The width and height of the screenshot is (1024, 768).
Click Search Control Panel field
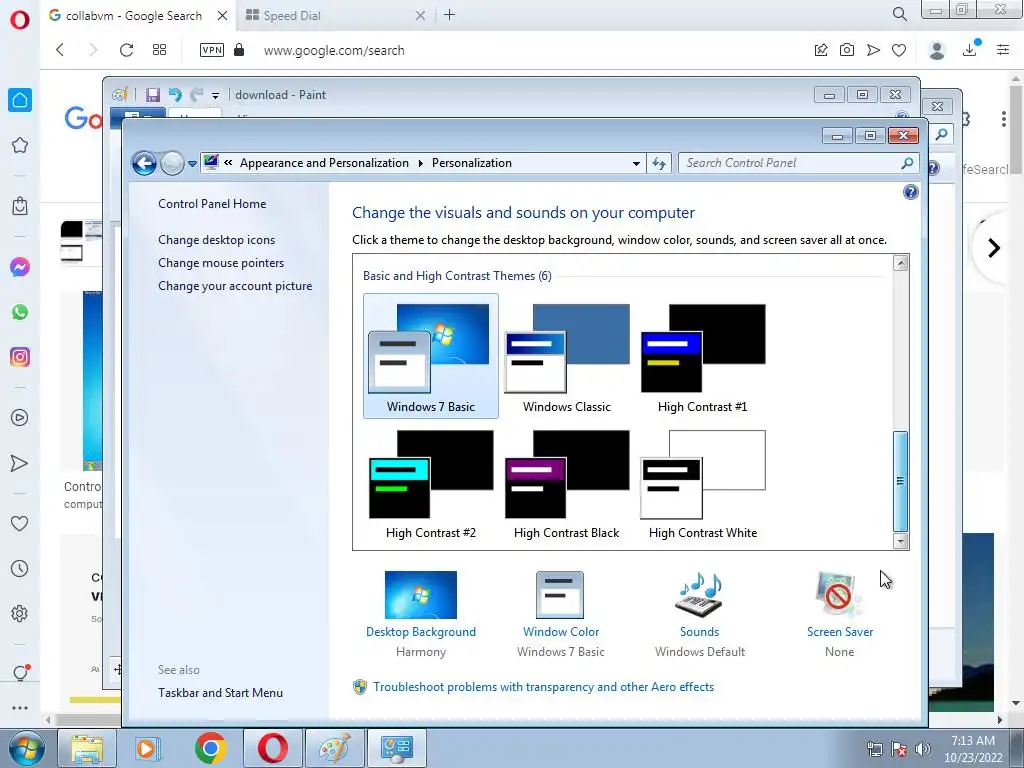point(799,163)
